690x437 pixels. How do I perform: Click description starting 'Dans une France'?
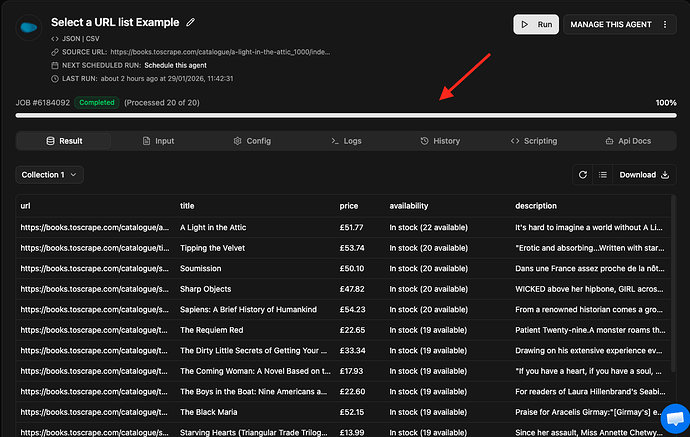(x=590, y=268)
